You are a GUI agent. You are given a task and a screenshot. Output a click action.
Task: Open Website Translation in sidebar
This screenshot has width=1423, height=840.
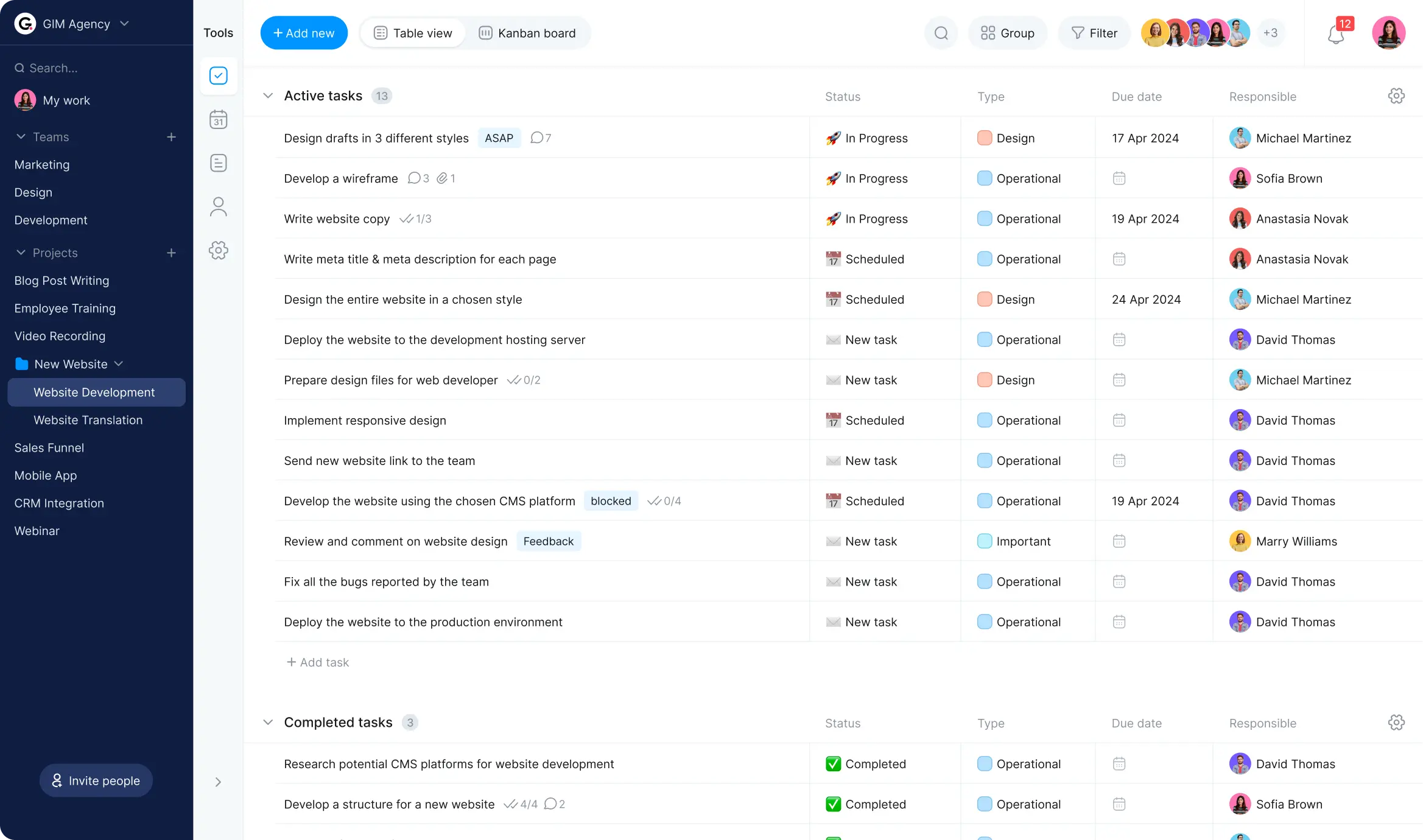88,420
